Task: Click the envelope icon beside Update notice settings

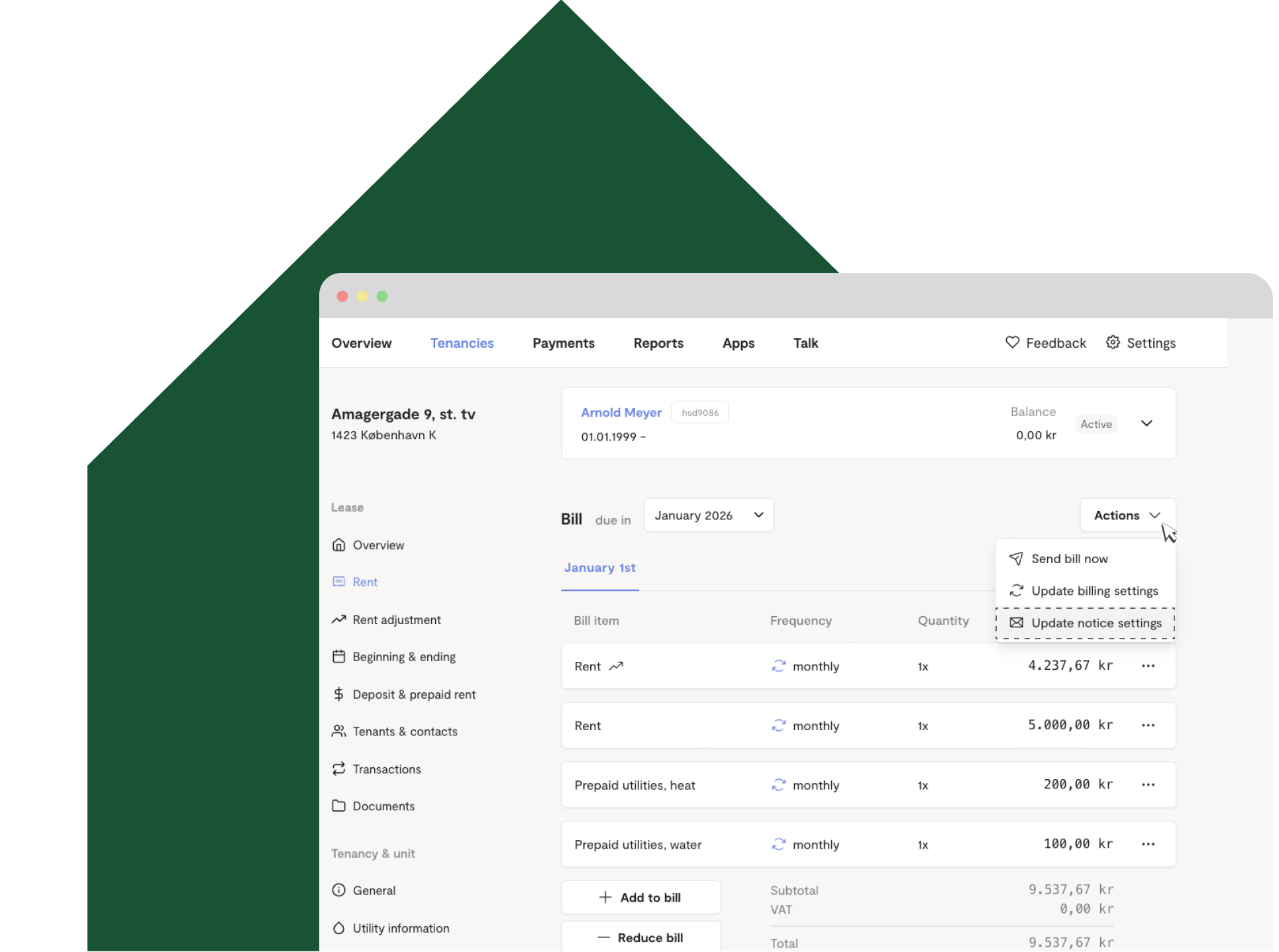Action: coord(1016,623)
